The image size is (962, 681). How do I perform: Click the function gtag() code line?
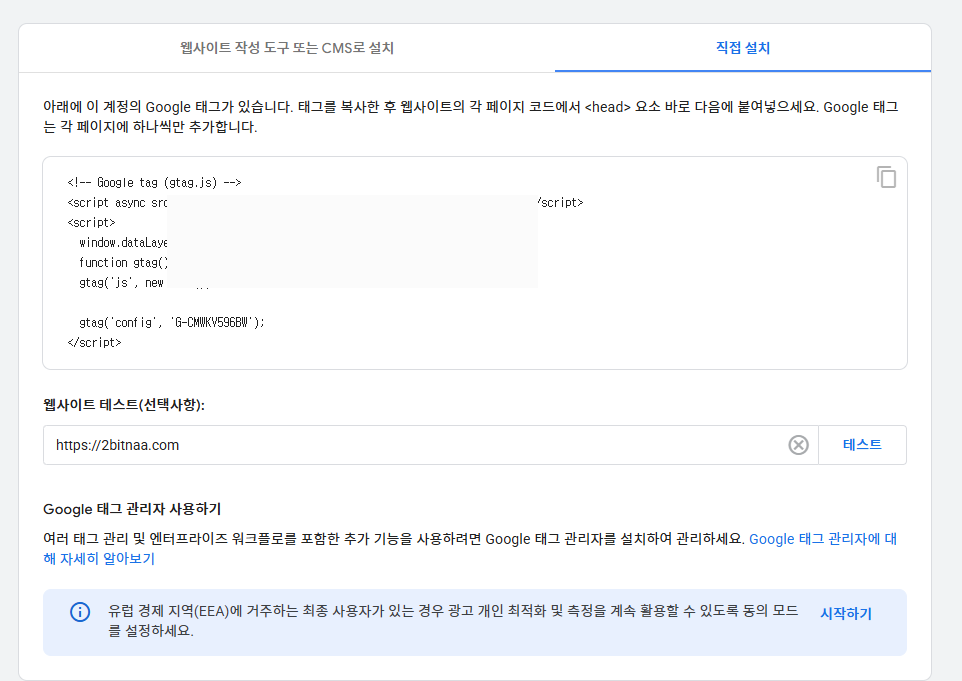pos(123,263)
